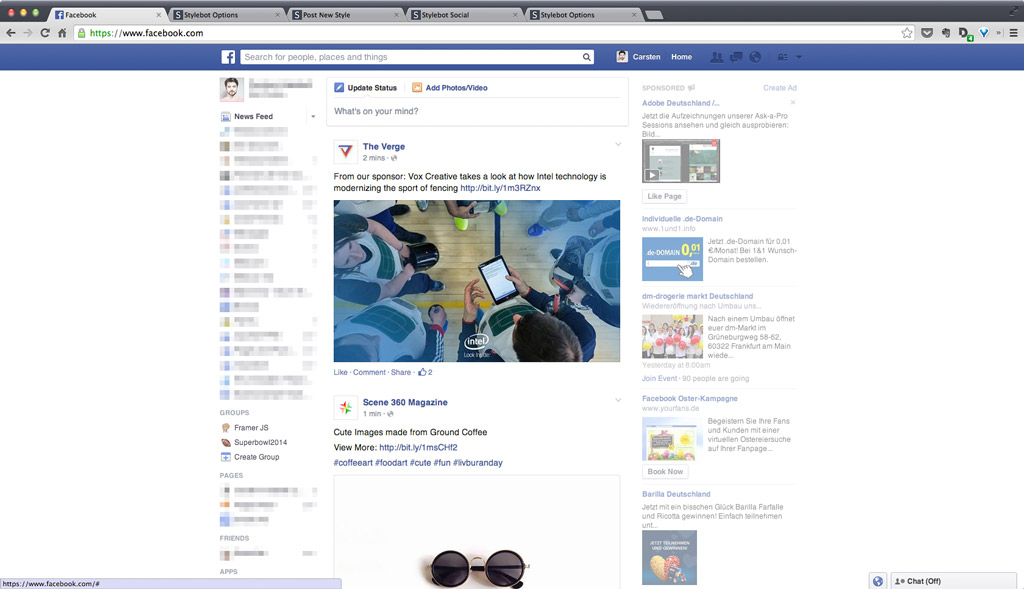Bookmark the page with the star icon
Image resolution: width=1024 pixels, height=589 pixels.
906,33
